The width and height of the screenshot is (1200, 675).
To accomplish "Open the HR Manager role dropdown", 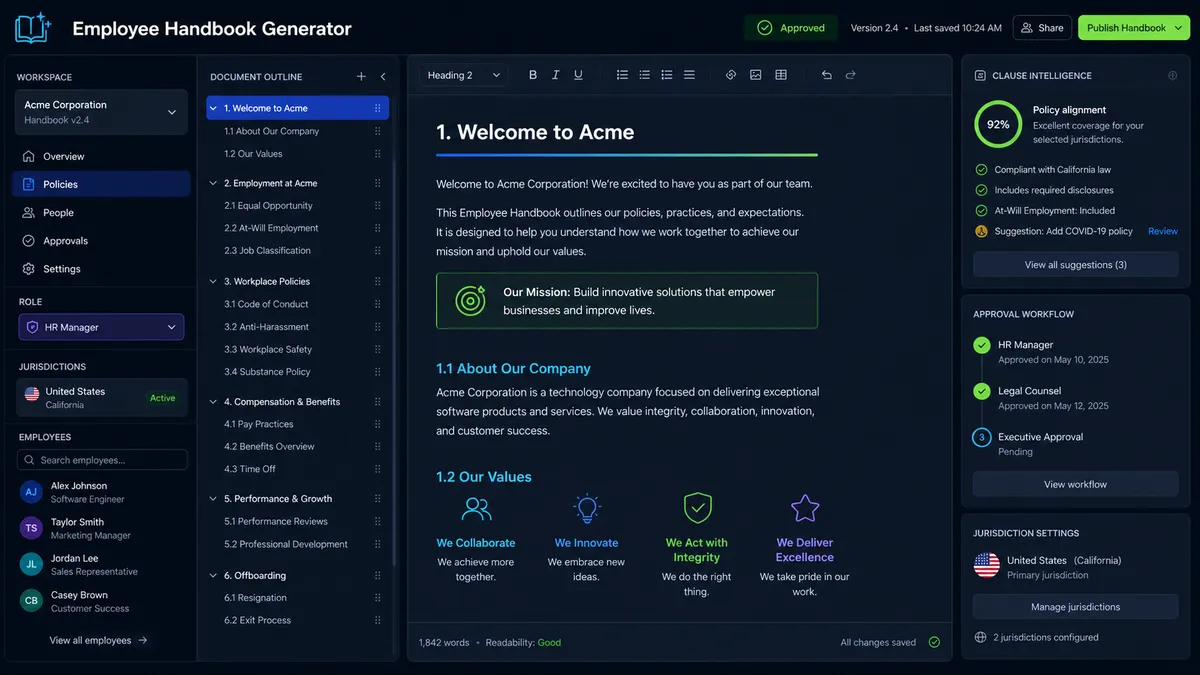I will point(101,327).
